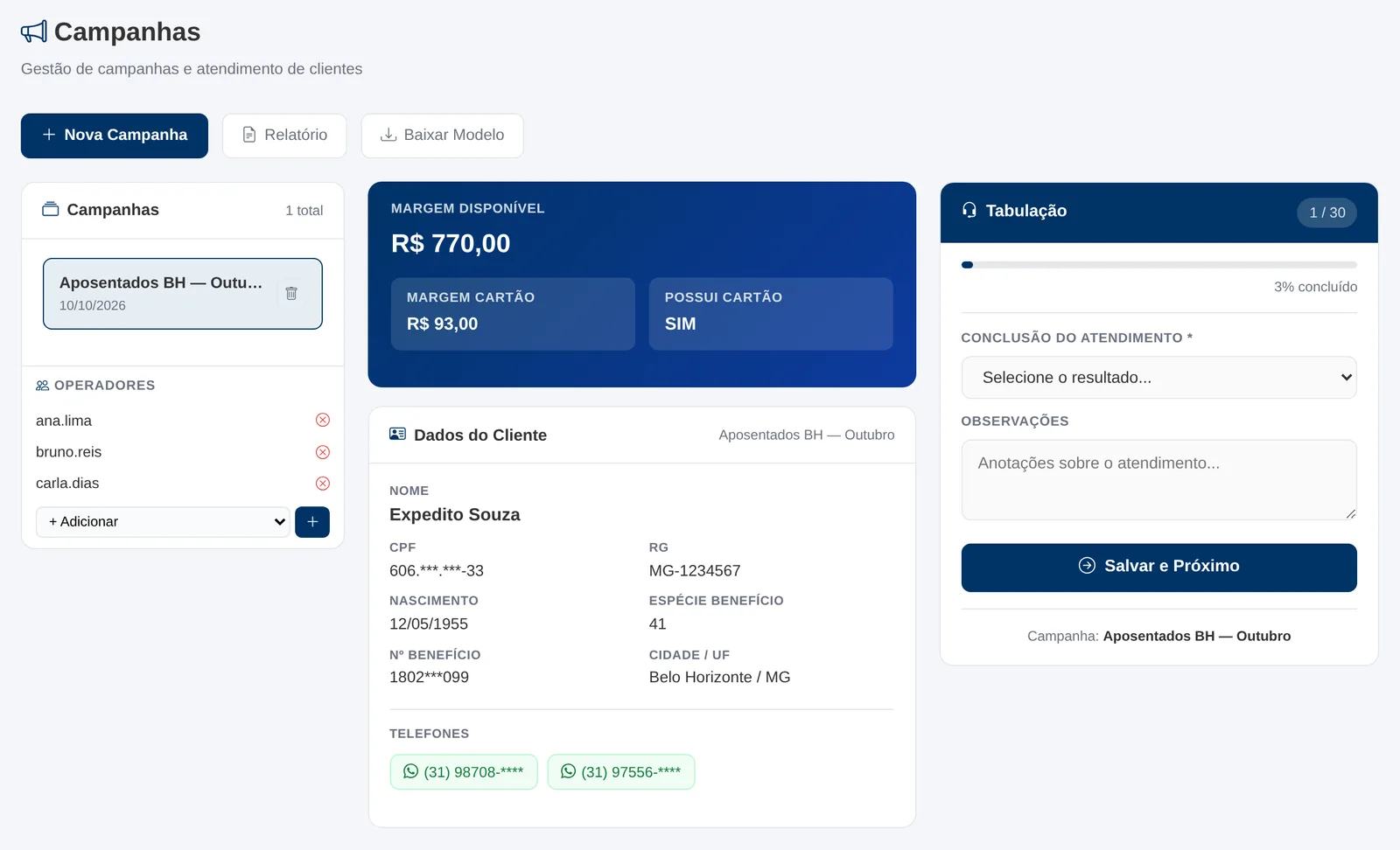Select the Aposentados BH campaign card
1400x850 pixels.
[183, 294]
